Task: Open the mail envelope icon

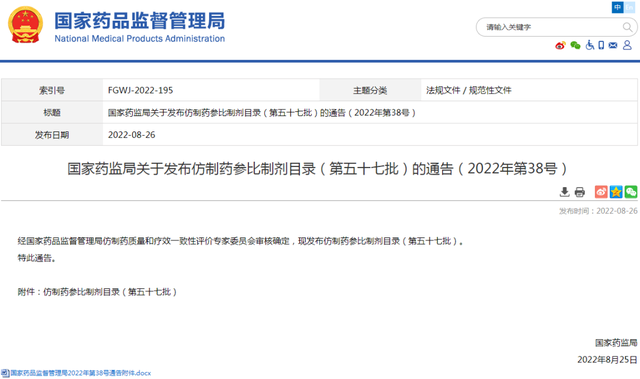Action: pyautogui.click(x=613, y=45)
